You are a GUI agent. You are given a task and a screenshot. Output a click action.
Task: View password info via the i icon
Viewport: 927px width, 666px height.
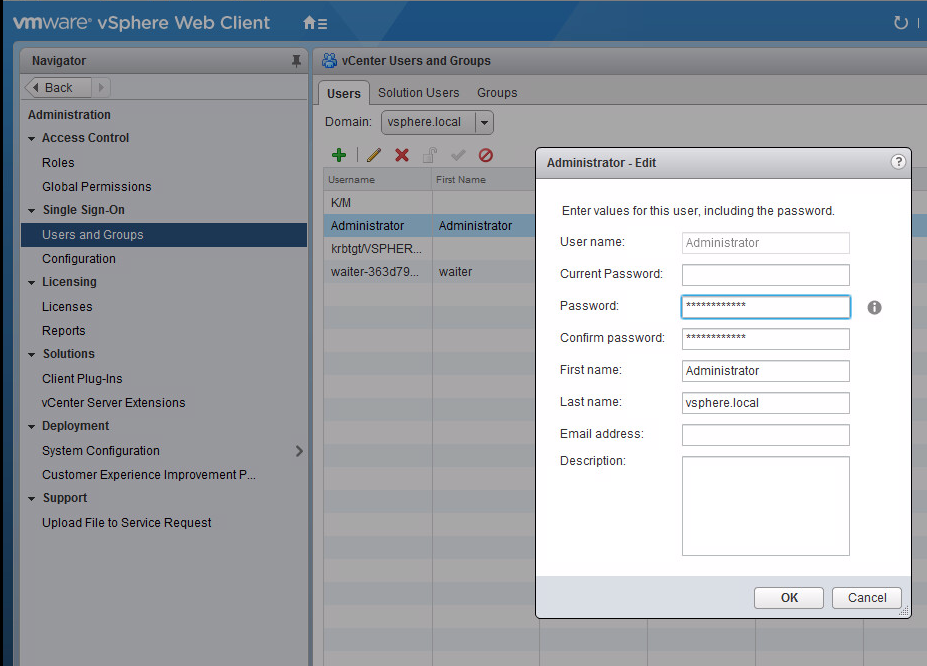[874, 307]
